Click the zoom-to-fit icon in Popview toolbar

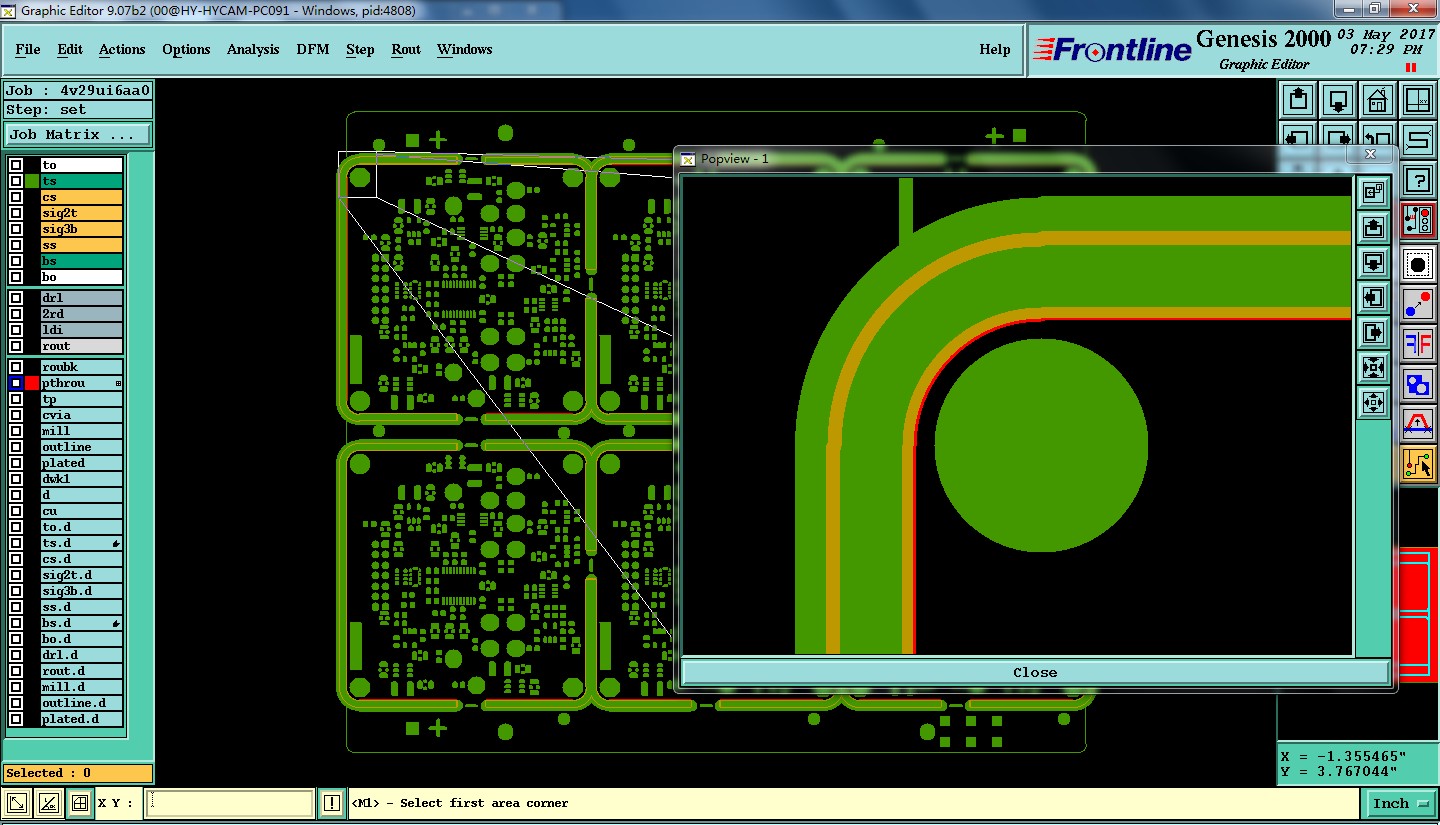point(1373,367)
